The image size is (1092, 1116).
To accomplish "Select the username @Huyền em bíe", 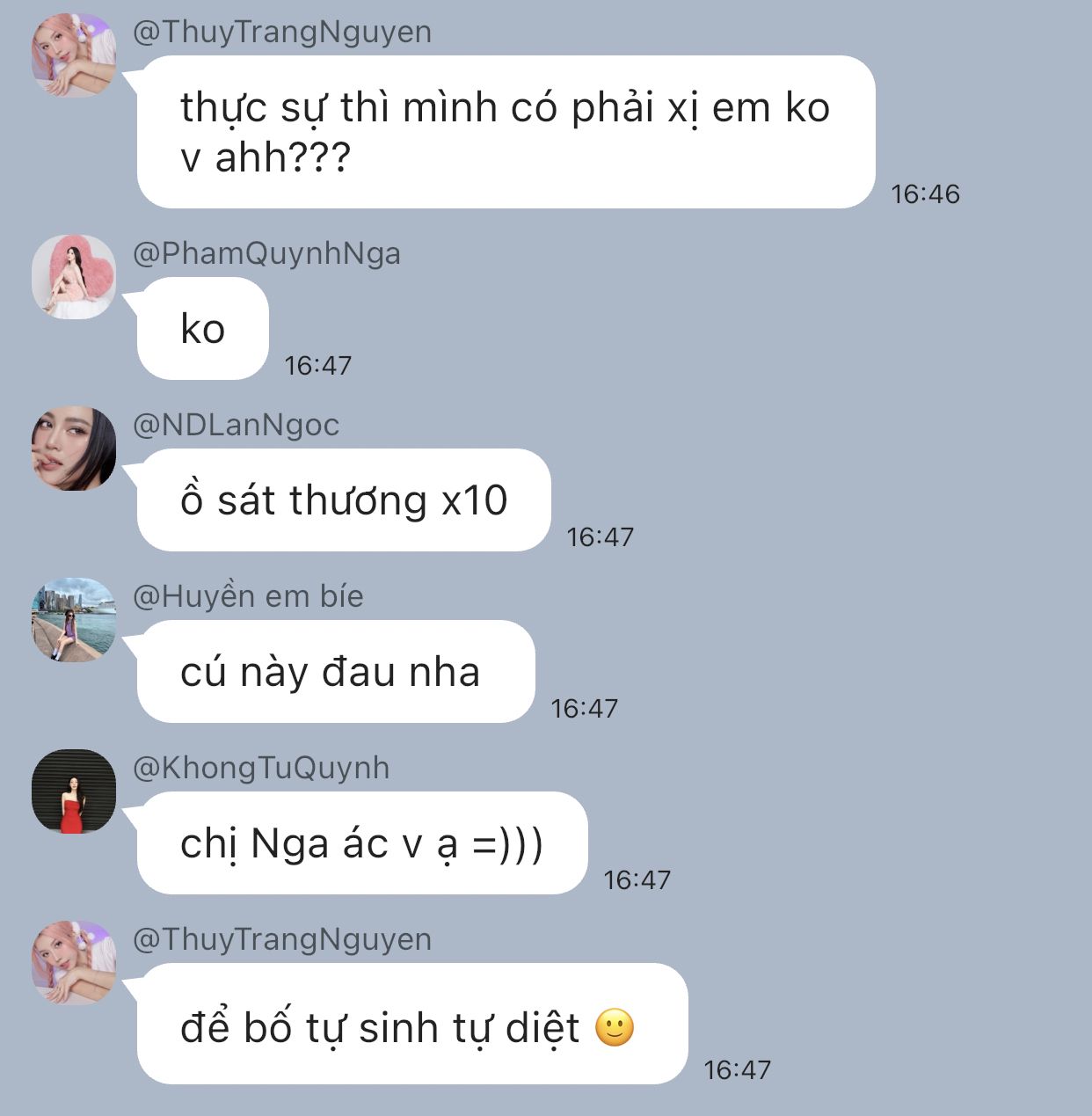I will 248,596.
